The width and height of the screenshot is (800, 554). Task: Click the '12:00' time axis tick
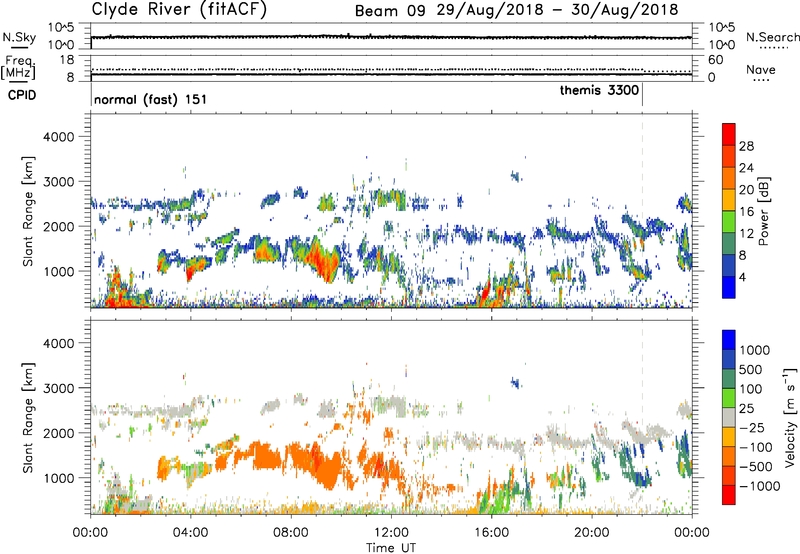pos(391,533)
